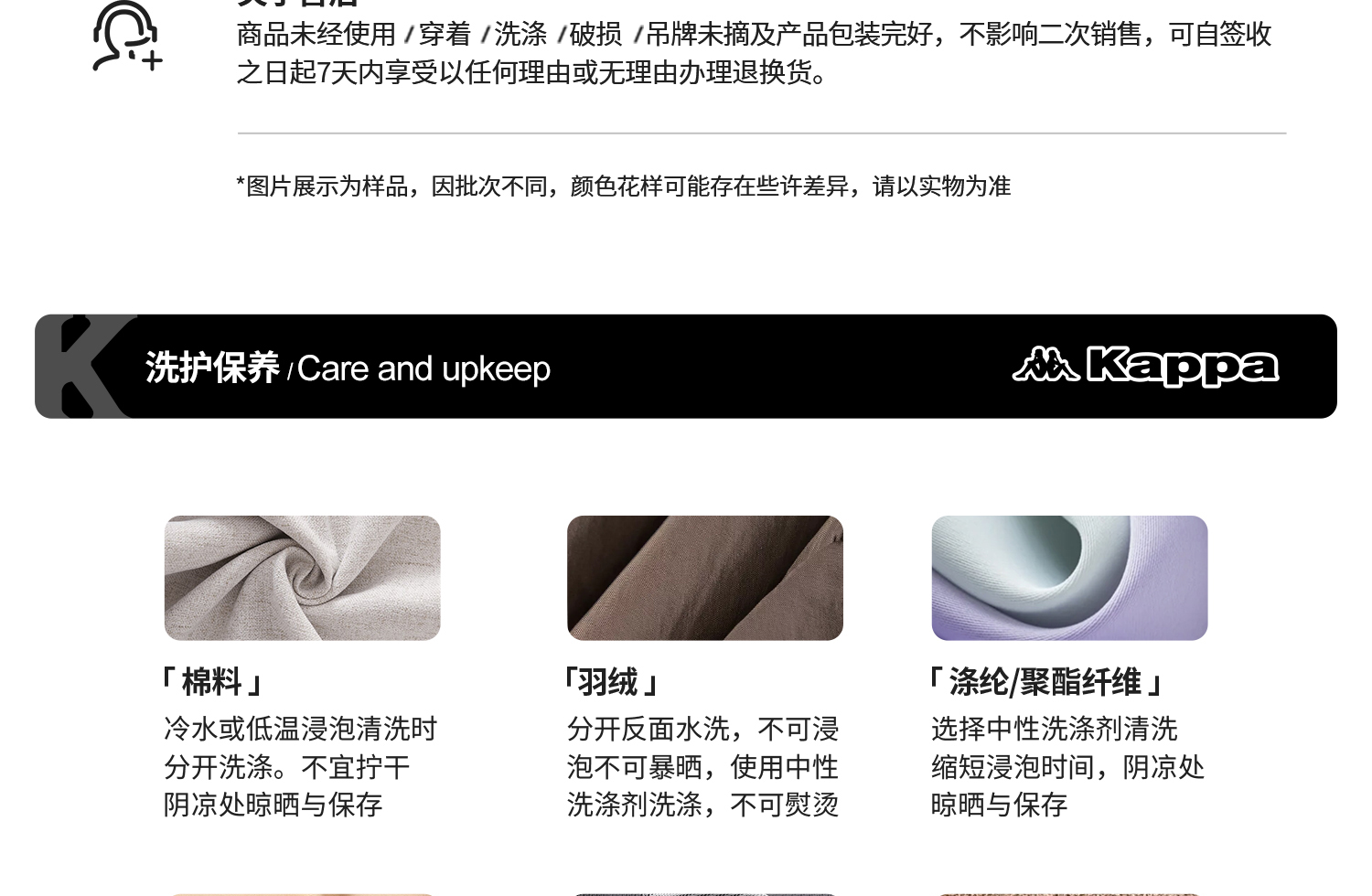Viewport: 1372px width, 896px height.
Task: Click the 7-day return policy text
Action: pos(754,53)
